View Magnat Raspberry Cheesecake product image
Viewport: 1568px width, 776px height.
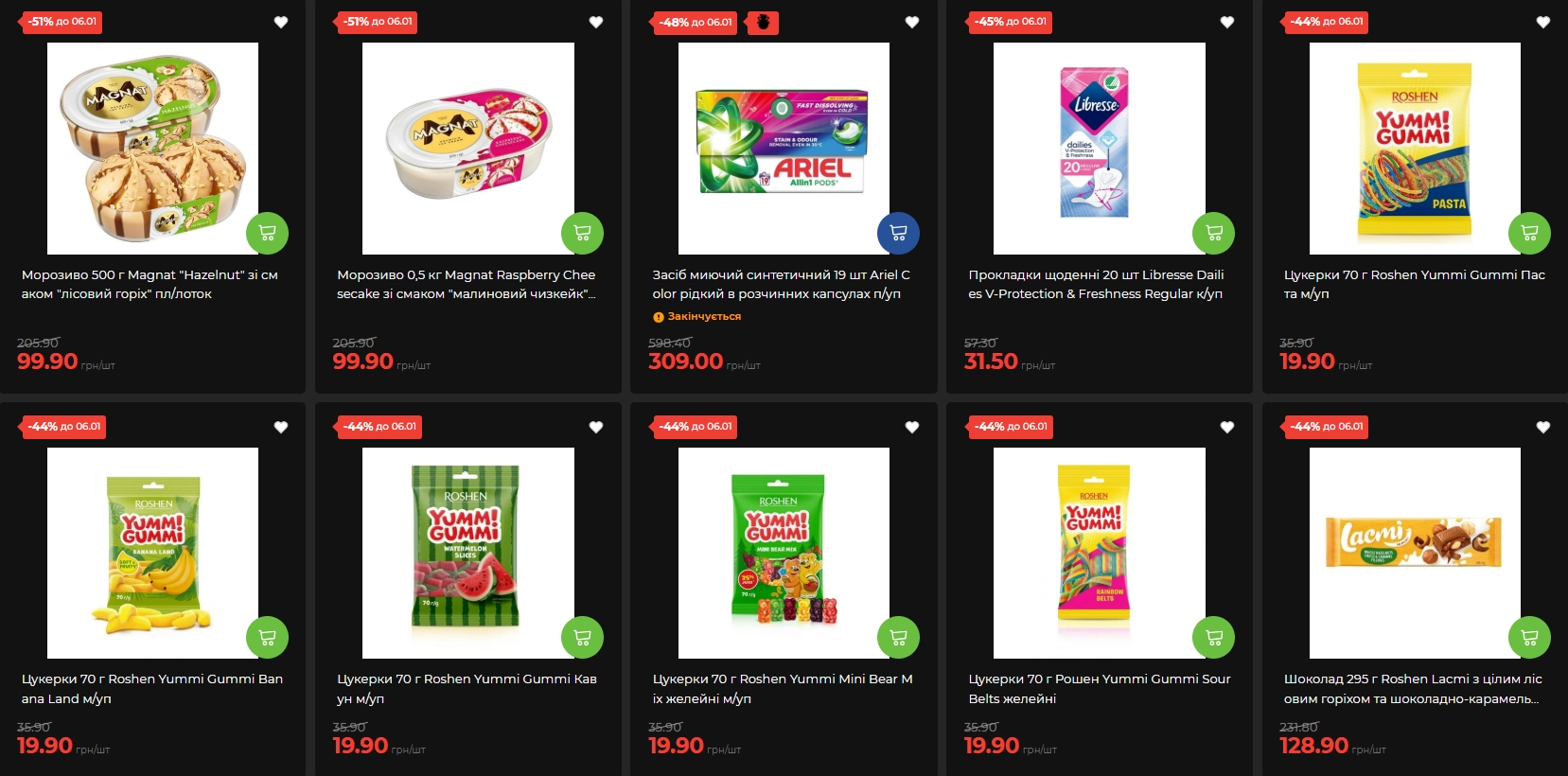[x=468, y=149]
